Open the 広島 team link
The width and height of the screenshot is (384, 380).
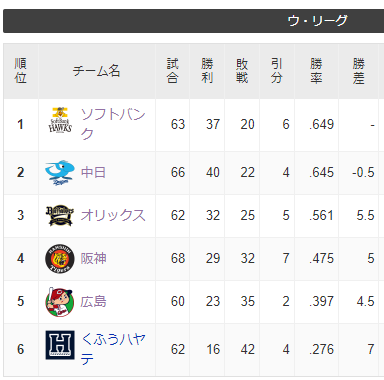[93, 301]
